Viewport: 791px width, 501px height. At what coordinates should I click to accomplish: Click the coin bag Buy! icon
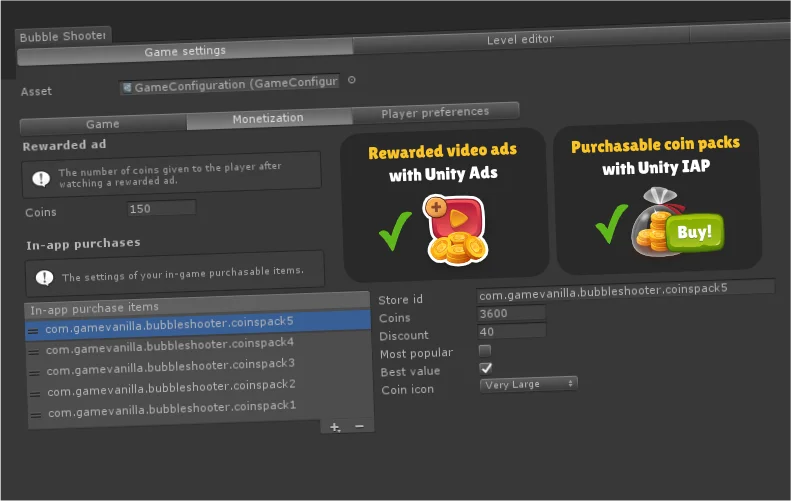coord(677,222)
